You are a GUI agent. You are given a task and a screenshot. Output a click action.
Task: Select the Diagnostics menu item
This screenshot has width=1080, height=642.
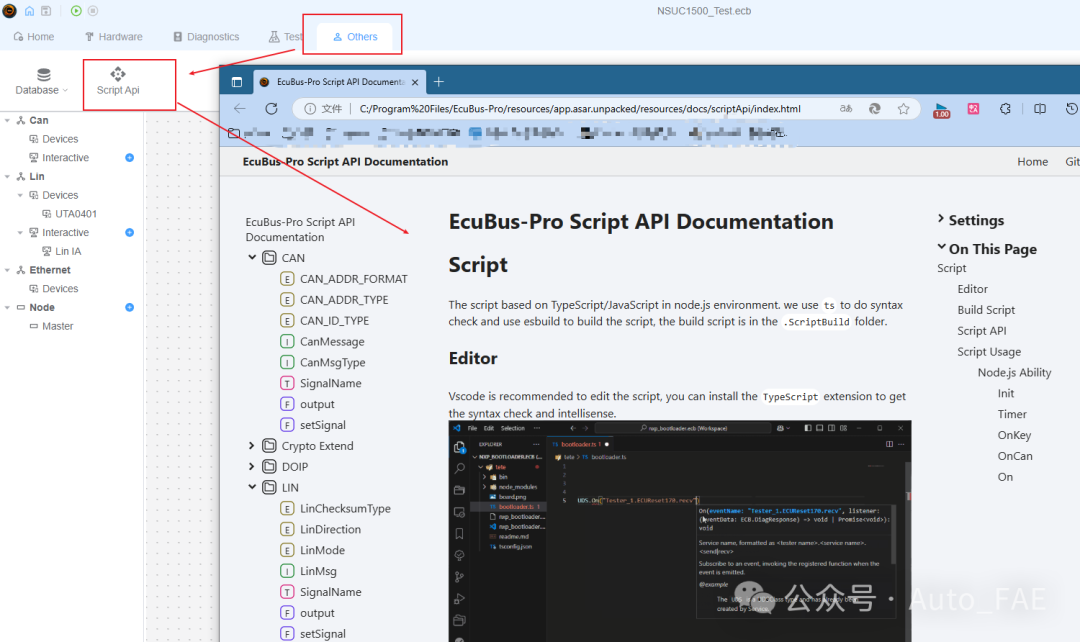[205, 36]
